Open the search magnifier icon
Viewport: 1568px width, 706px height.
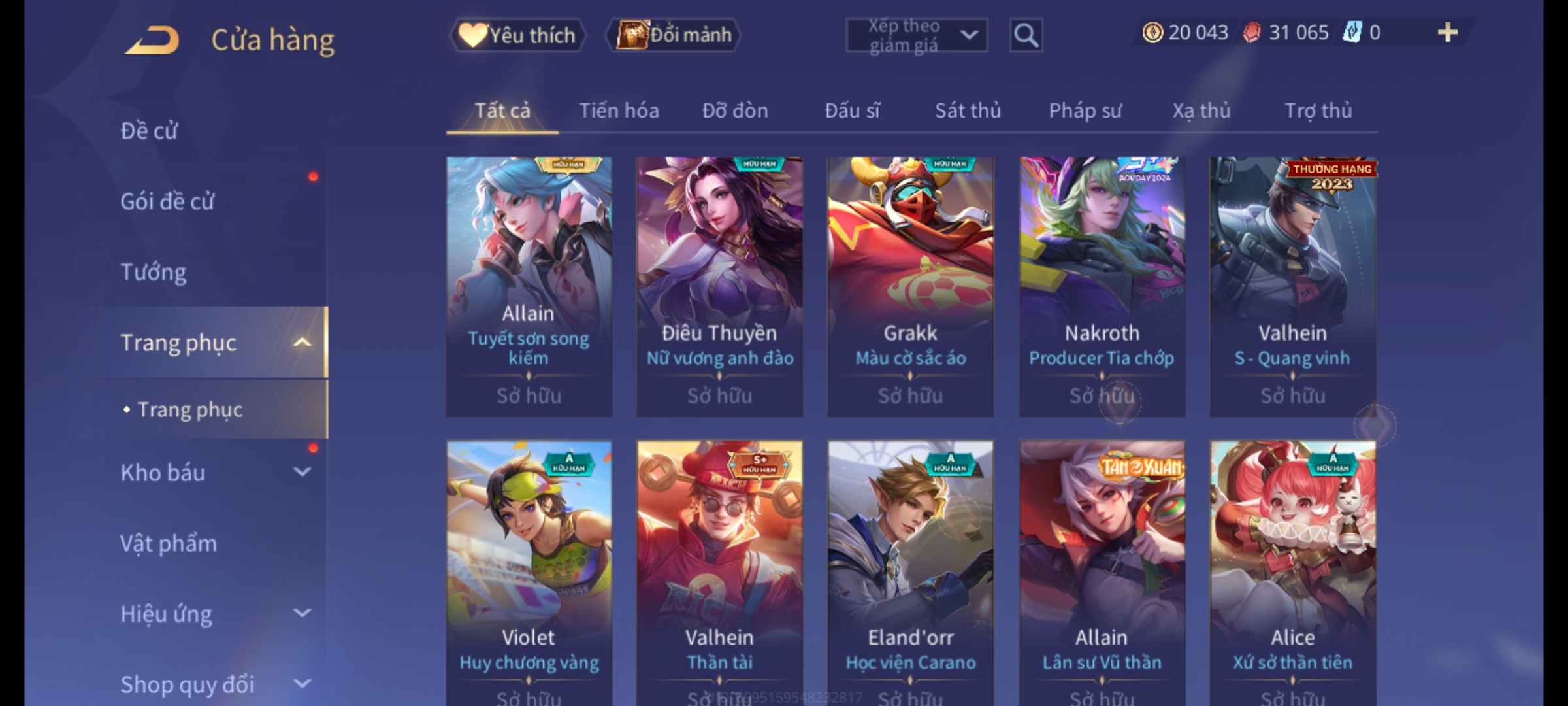(x=1026, y=35)
